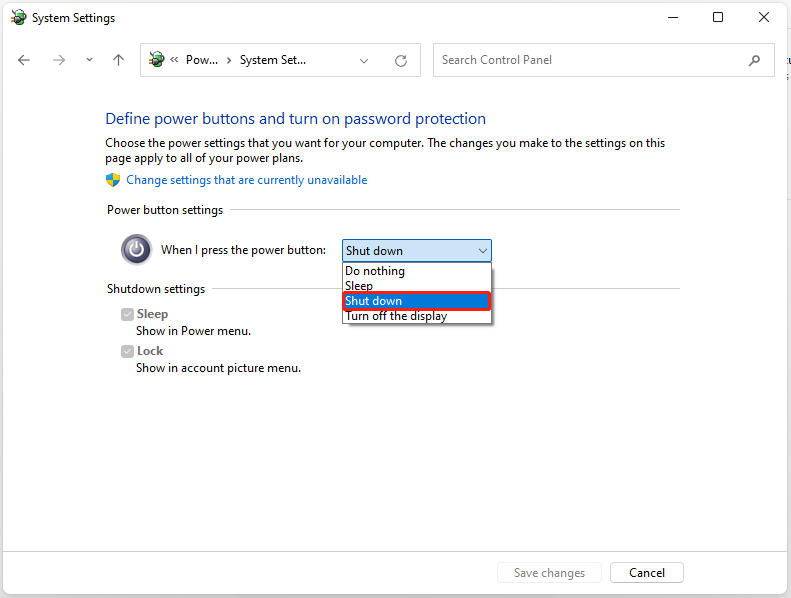Expand the address bar history chevron
The height and width of the screenshot is (598, 791).
364,61
